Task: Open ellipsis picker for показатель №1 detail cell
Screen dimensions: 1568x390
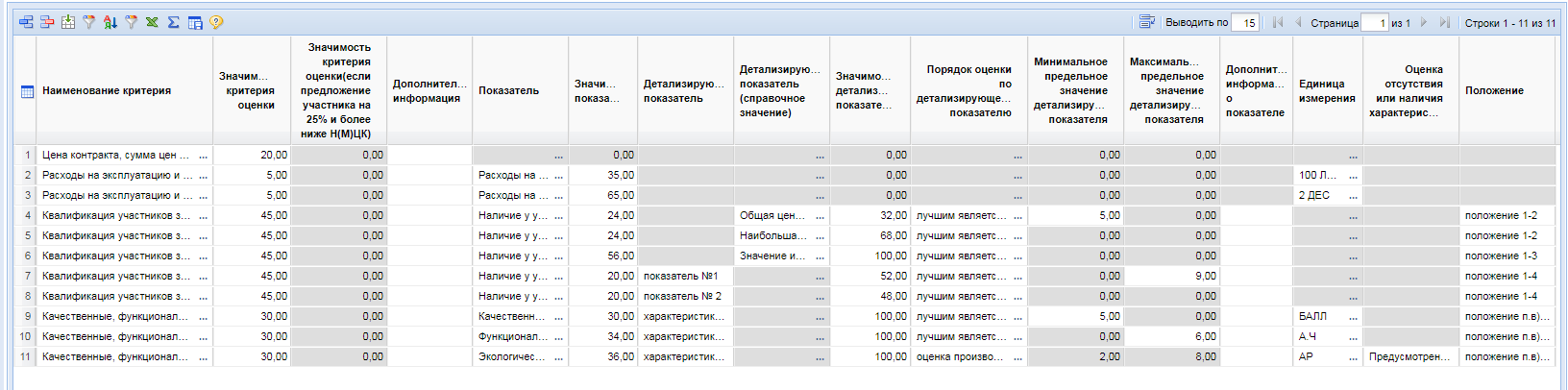Action: point(820,277)
